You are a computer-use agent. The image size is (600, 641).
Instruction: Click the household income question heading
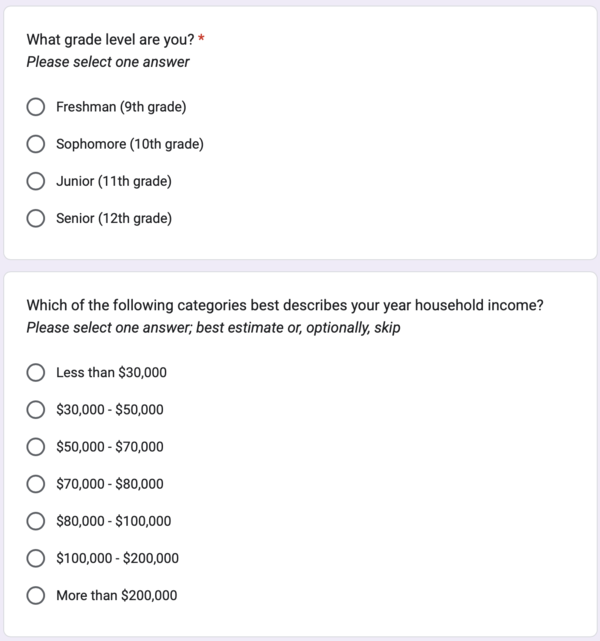pos(285,306)
